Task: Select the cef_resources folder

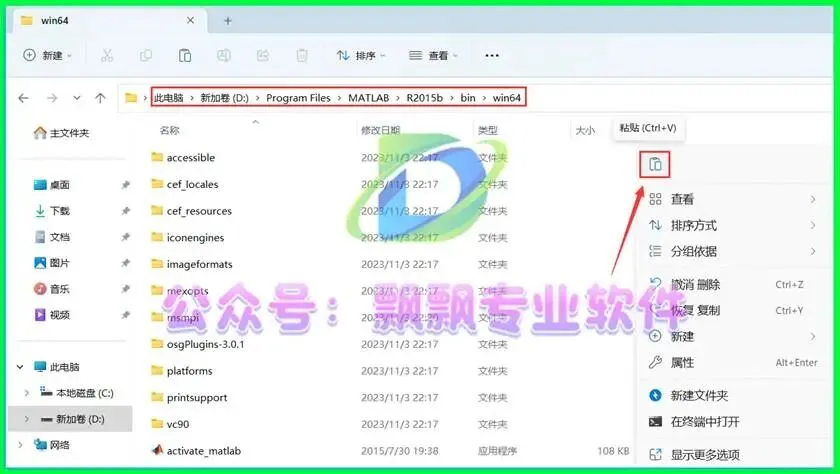Action: point(191,211)
